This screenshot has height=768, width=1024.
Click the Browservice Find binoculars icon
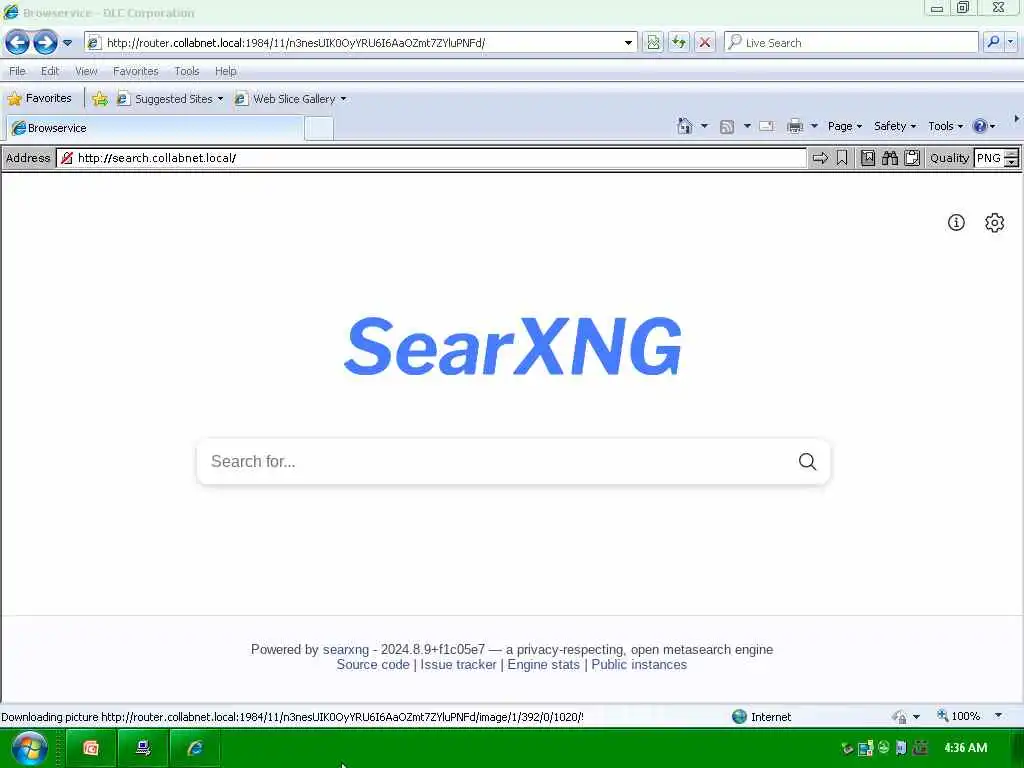tap(890, 158)
